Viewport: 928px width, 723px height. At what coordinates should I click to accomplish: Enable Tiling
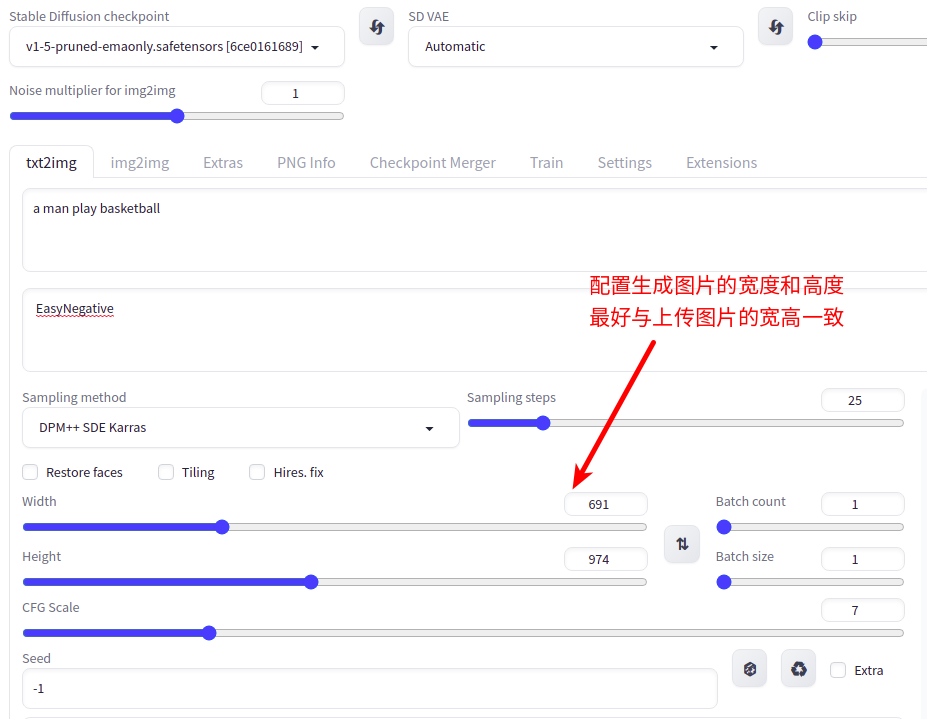coord(166,472)
